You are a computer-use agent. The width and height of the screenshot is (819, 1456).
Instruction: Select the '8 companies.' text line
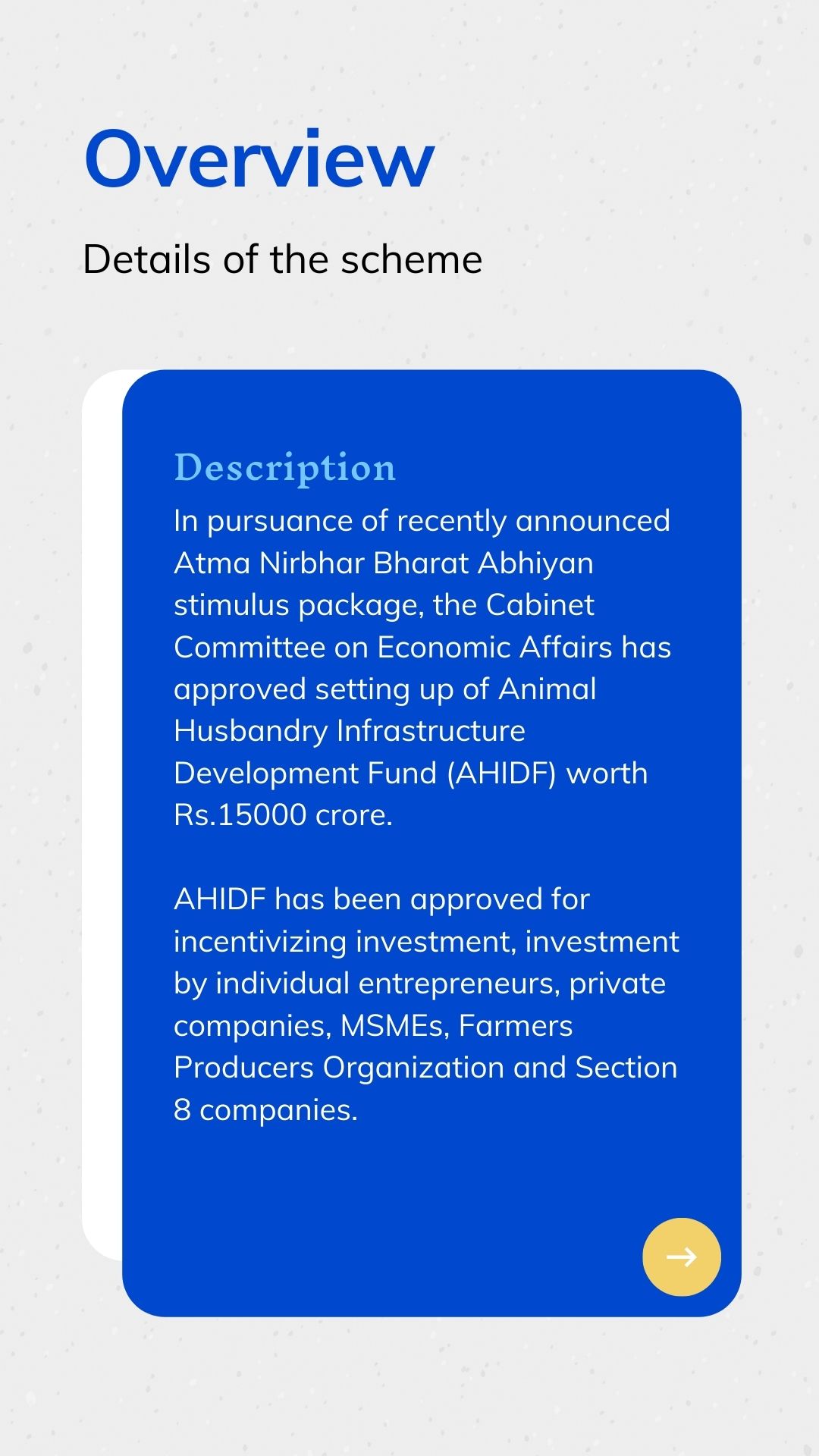[265, 1109]
